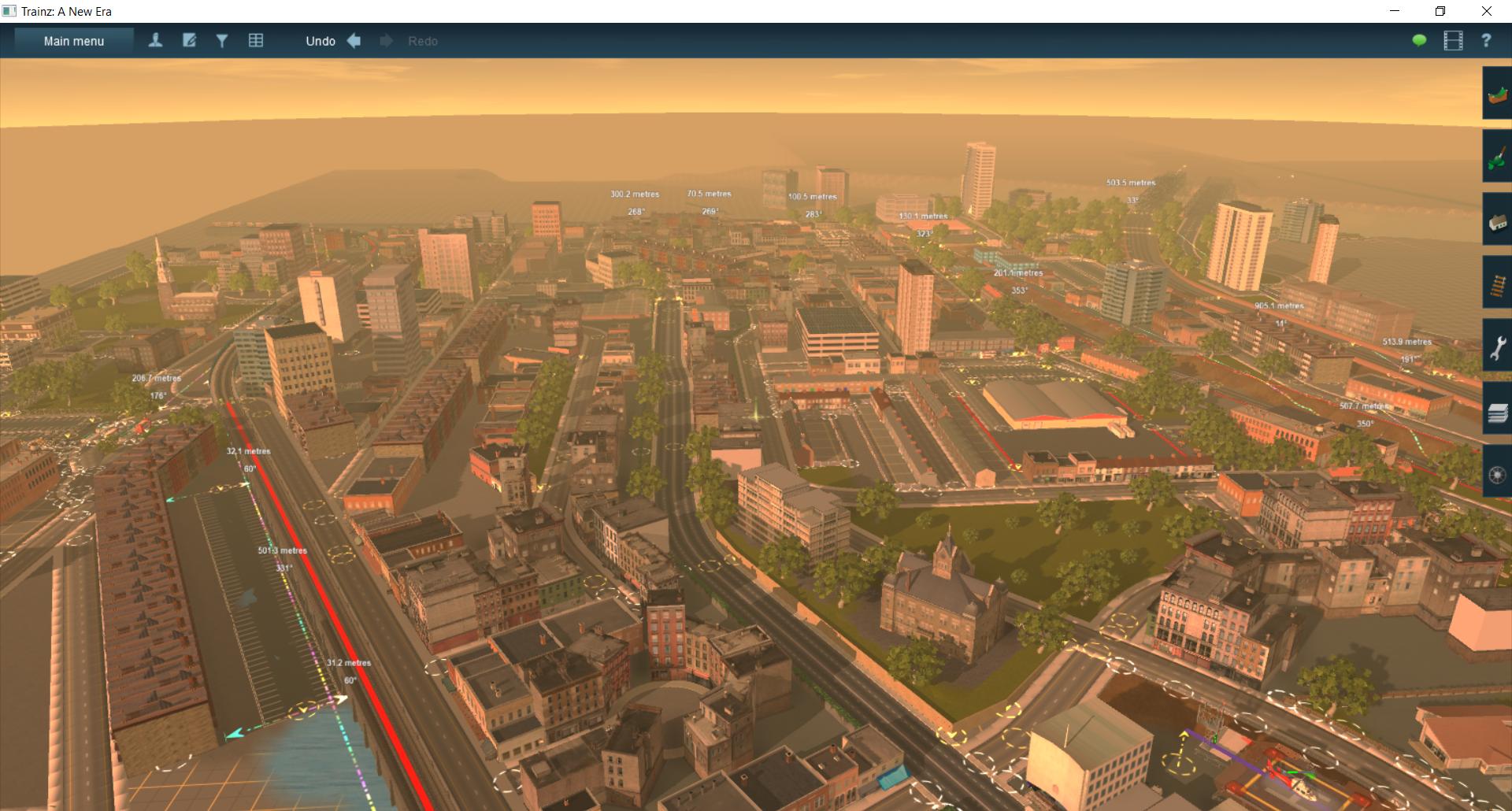Click the green chat status indicator

point(1419,41)
